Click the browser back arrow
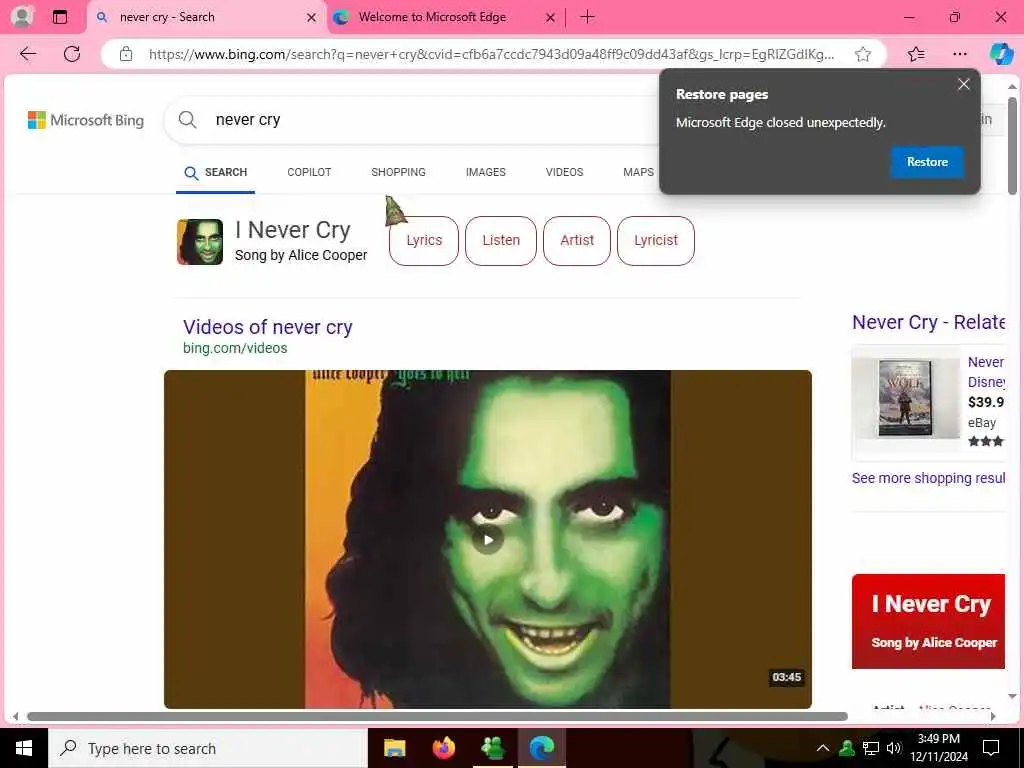The width and height of the screenshot is (1024, 768). pos(28,54)
